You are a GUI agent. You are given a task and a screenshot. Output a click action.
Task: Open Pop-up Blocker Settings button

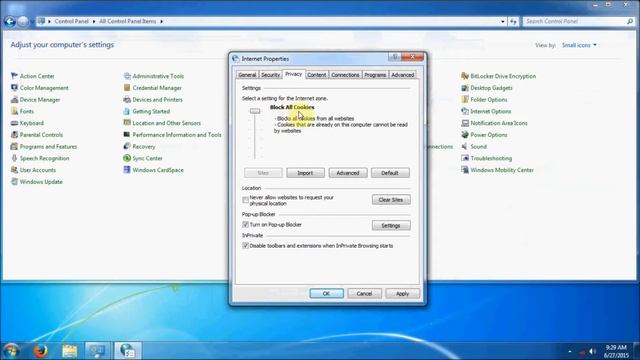[x=391, y=225]
